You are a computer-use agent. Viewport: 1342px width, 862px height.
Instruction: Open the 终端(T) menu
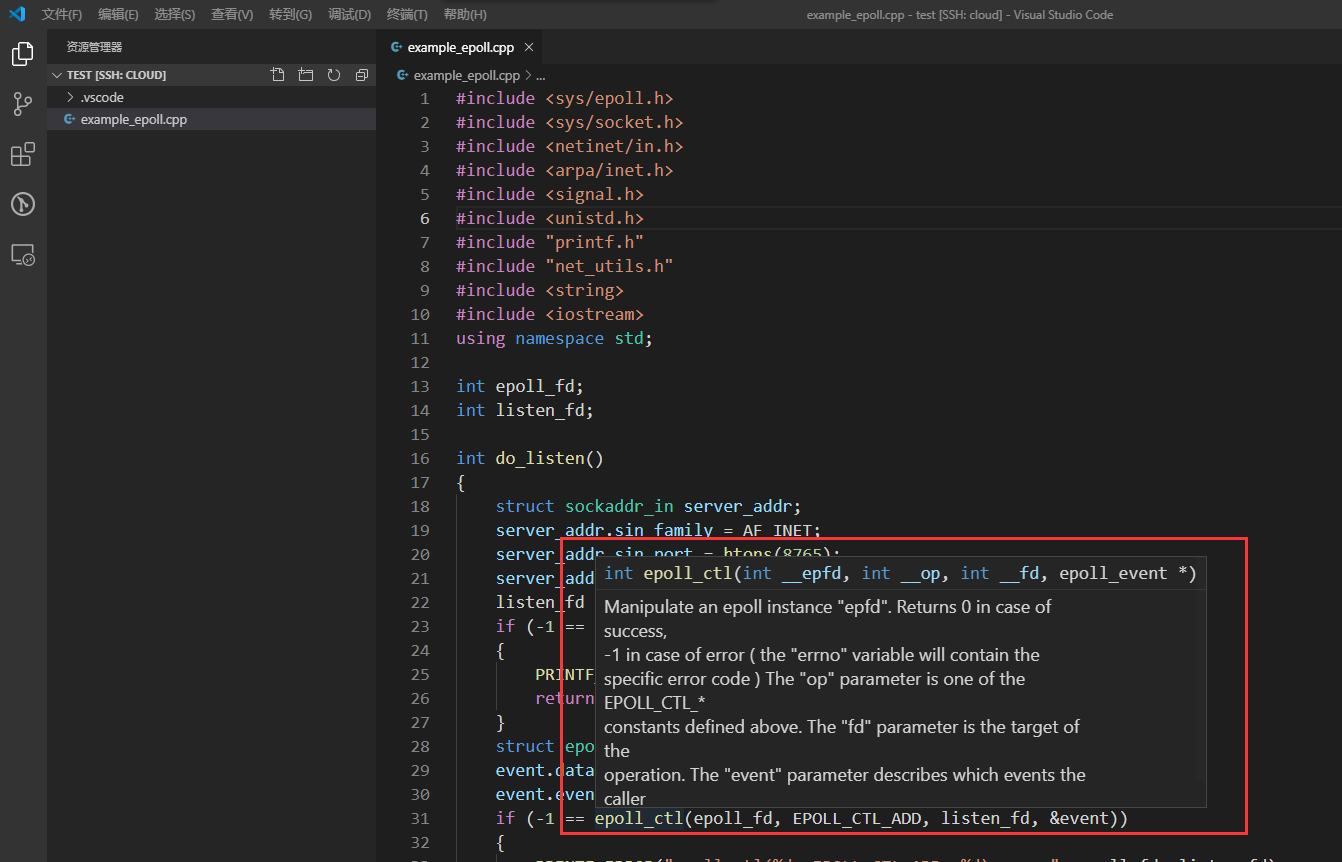click(404, 14)
